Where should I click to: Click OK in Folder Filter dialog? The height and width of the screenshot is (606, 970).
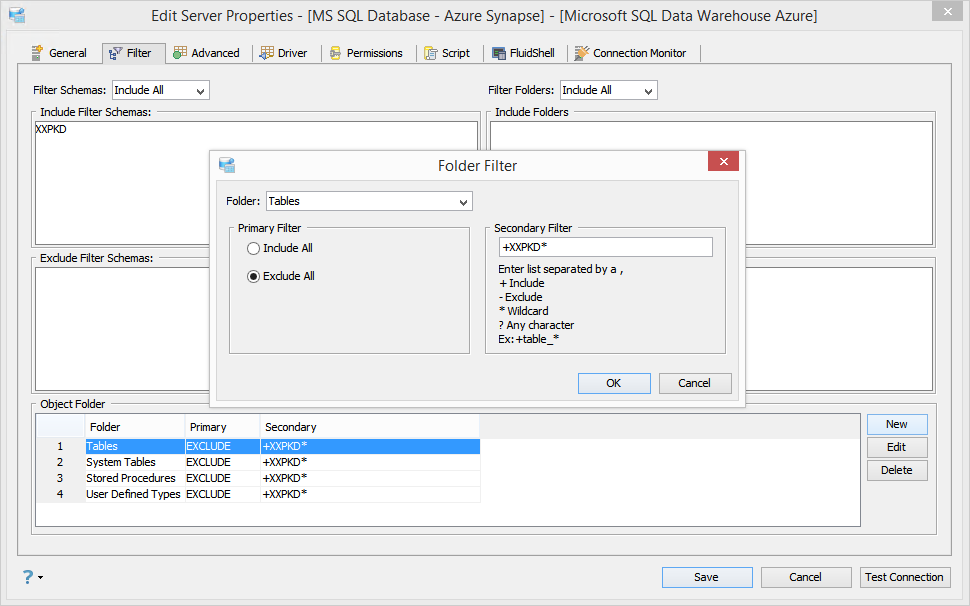point(614,383)
